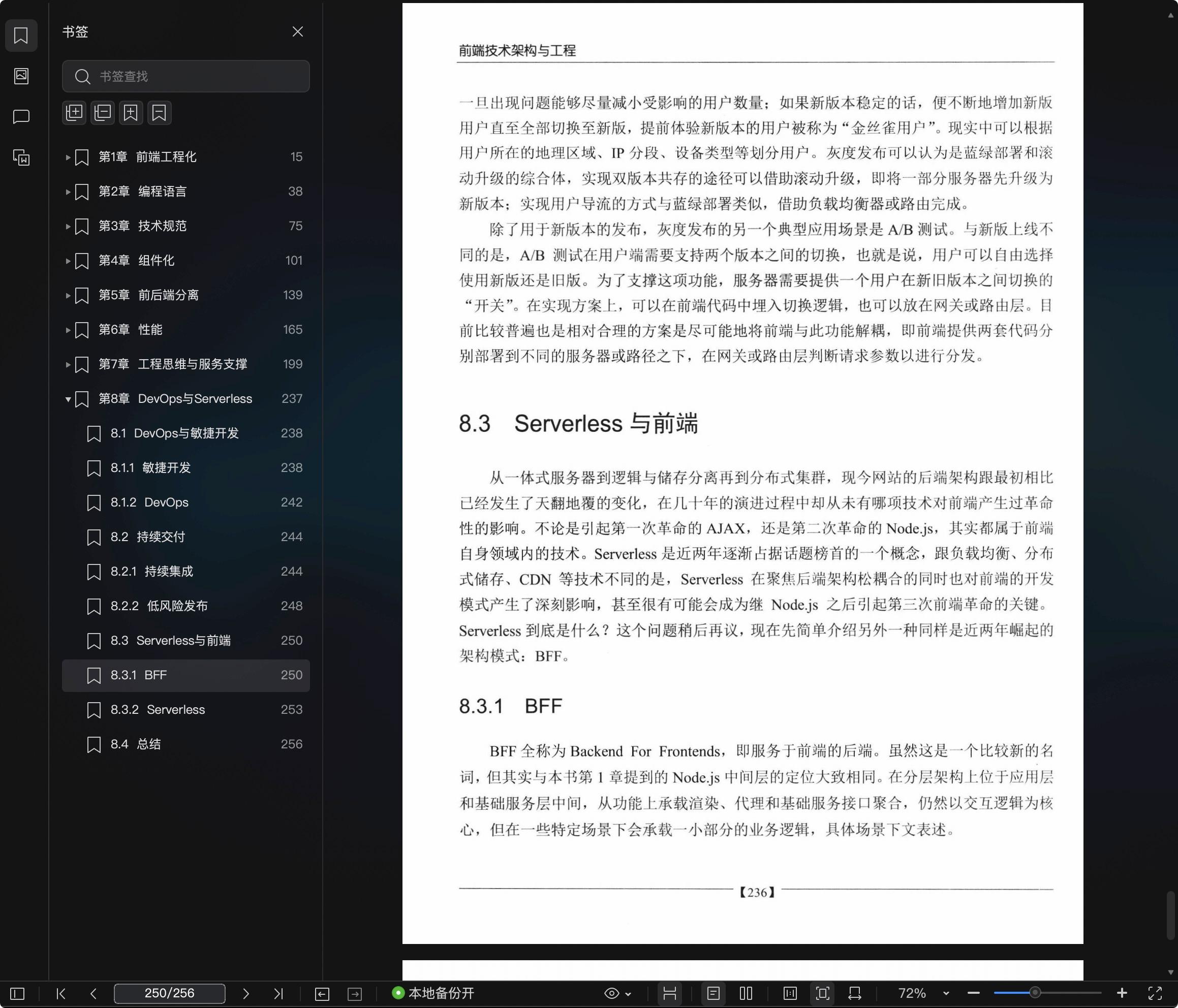Click the 8.3.1 BFF heading on page

(x=511, y=706)
